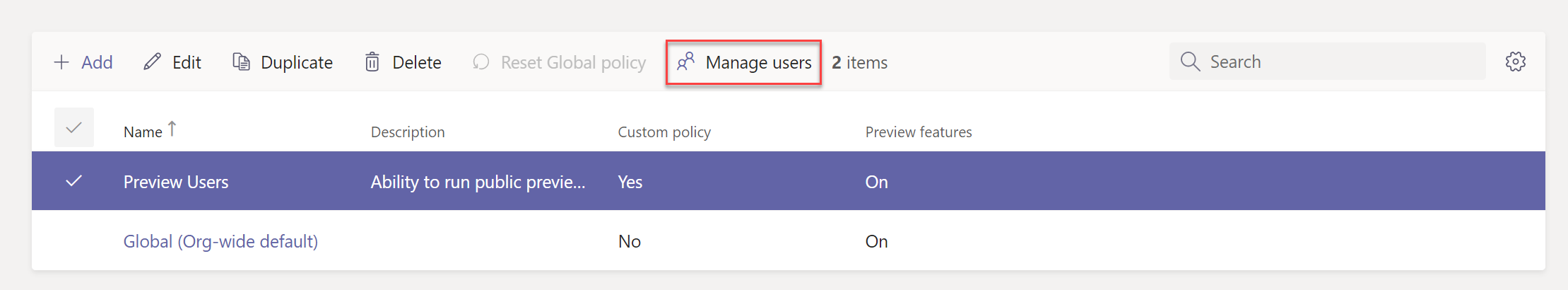Open table settings via gear icon
This screenshot has height=290, width=1568.
pos(1515,62)
